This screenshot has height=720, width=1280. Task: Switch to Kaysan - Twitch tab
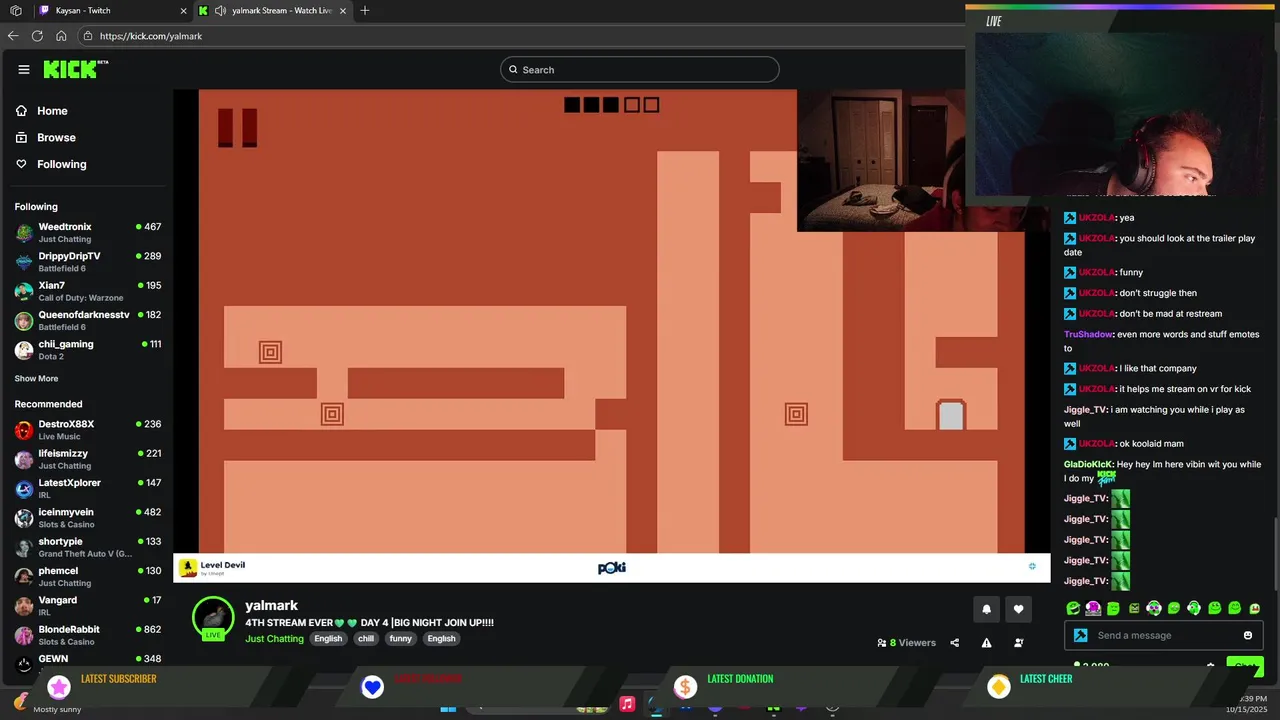tap(113, 11)
